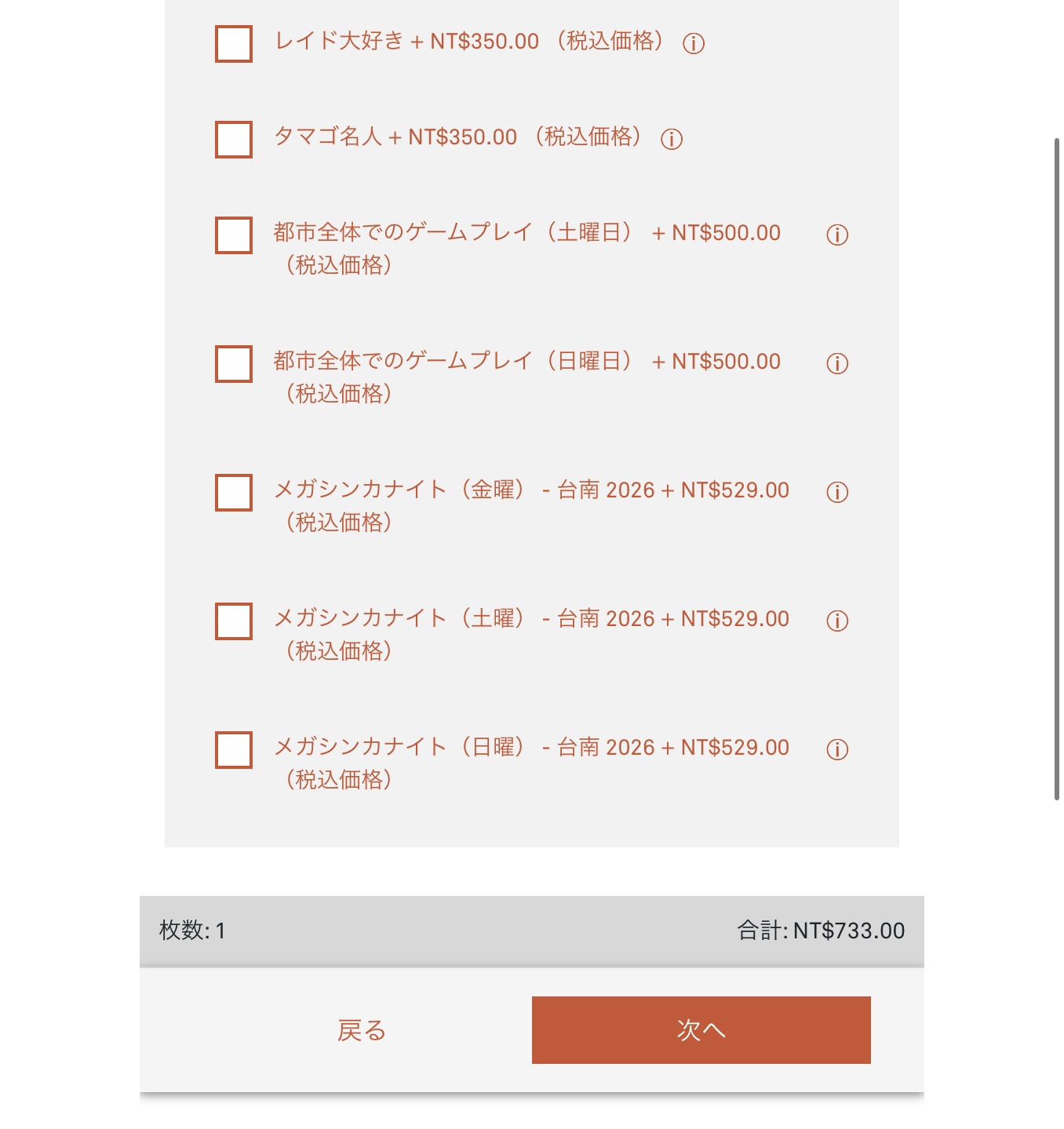Tick メガシンカナイト（土曜）台南 2026 box
Screen dimensions: 1064x1129
click(x=234, y=621)
